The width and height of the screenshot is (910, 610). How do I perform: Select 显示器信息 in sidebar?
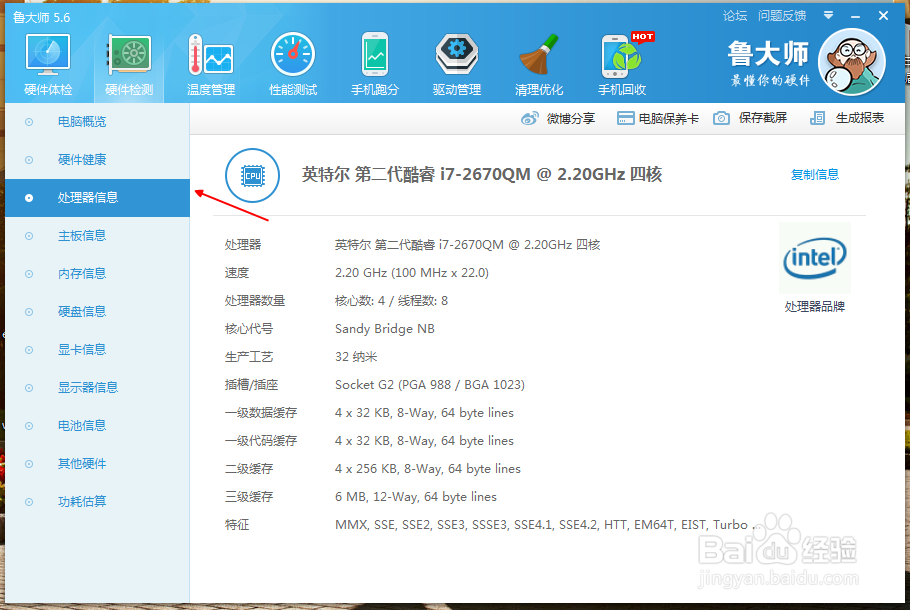click(x=98, y=388)
